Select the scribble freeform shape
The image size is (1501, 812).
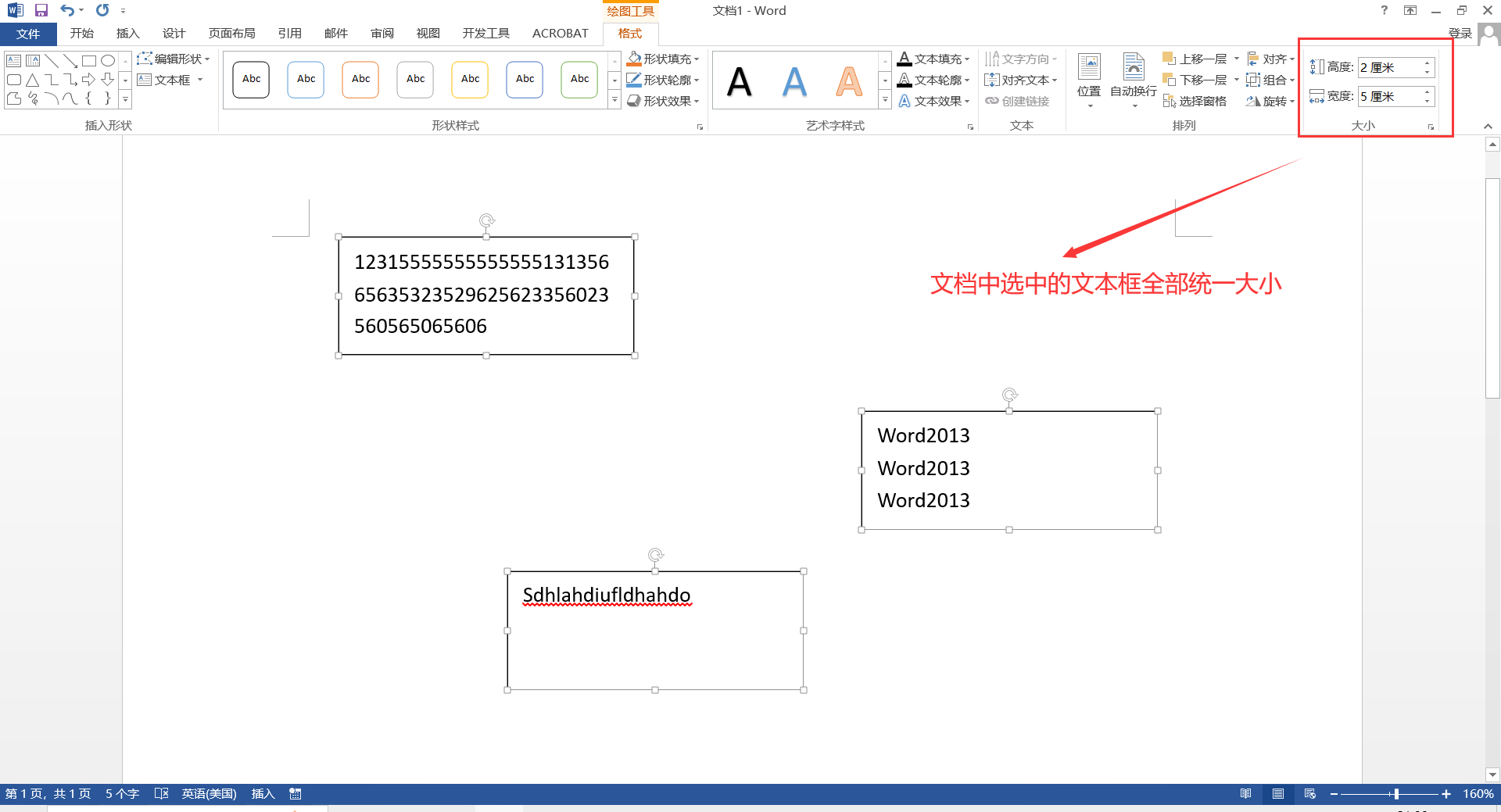(32, 98)
